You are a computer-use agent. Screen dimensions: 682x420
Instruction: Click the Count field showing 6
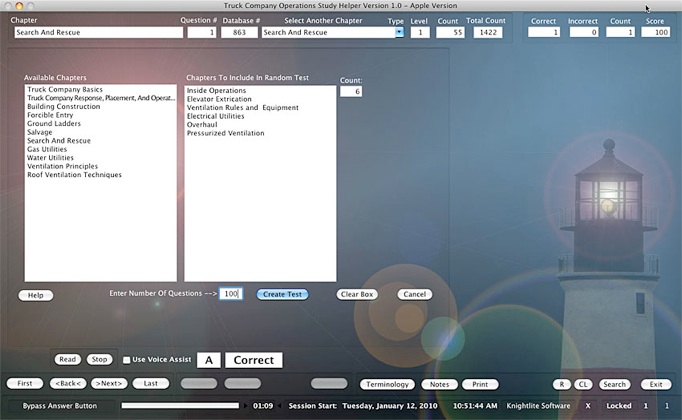point(351,92)
